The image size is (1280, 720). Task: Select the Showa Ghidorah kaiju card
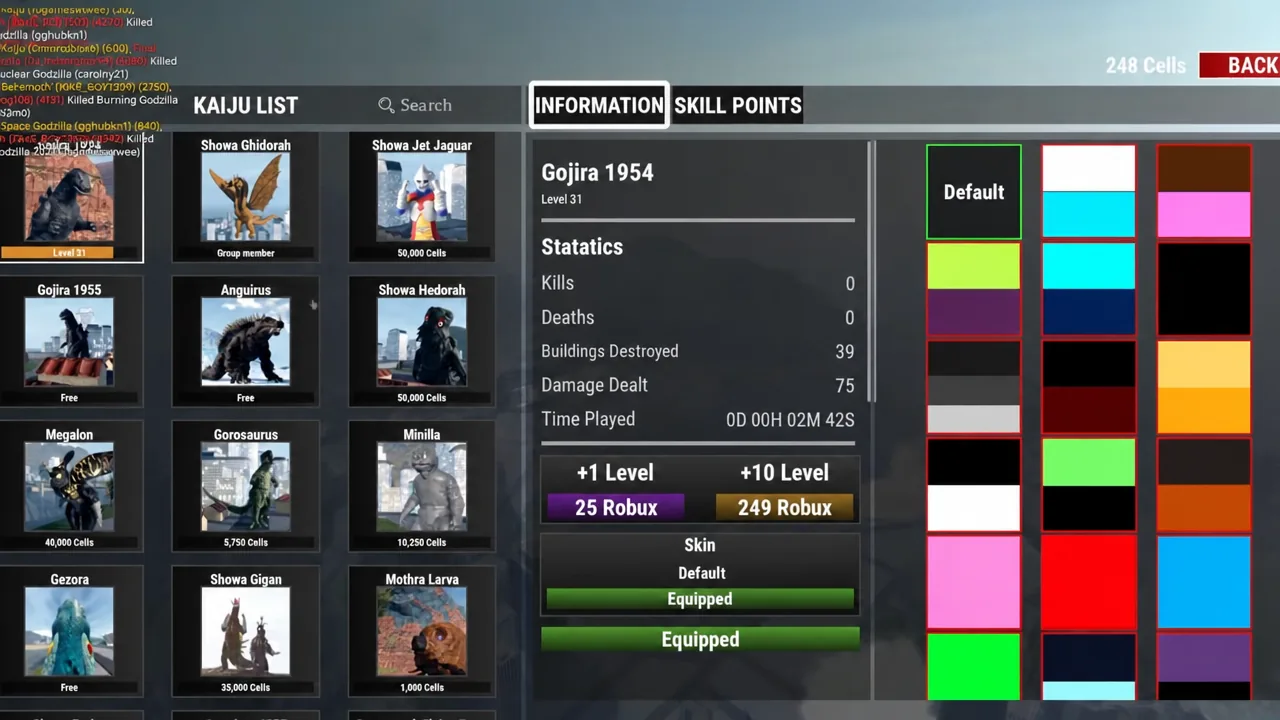click(246, 198)
